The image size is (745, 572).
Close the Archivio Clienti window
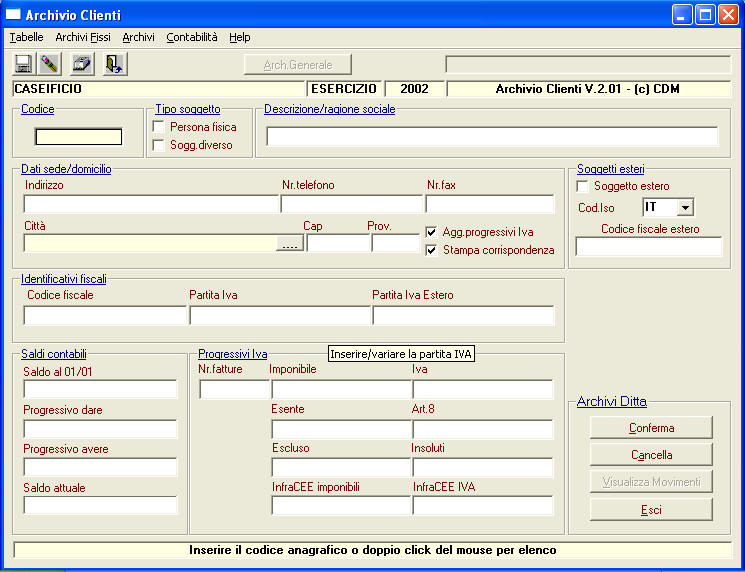coord(728,15)
